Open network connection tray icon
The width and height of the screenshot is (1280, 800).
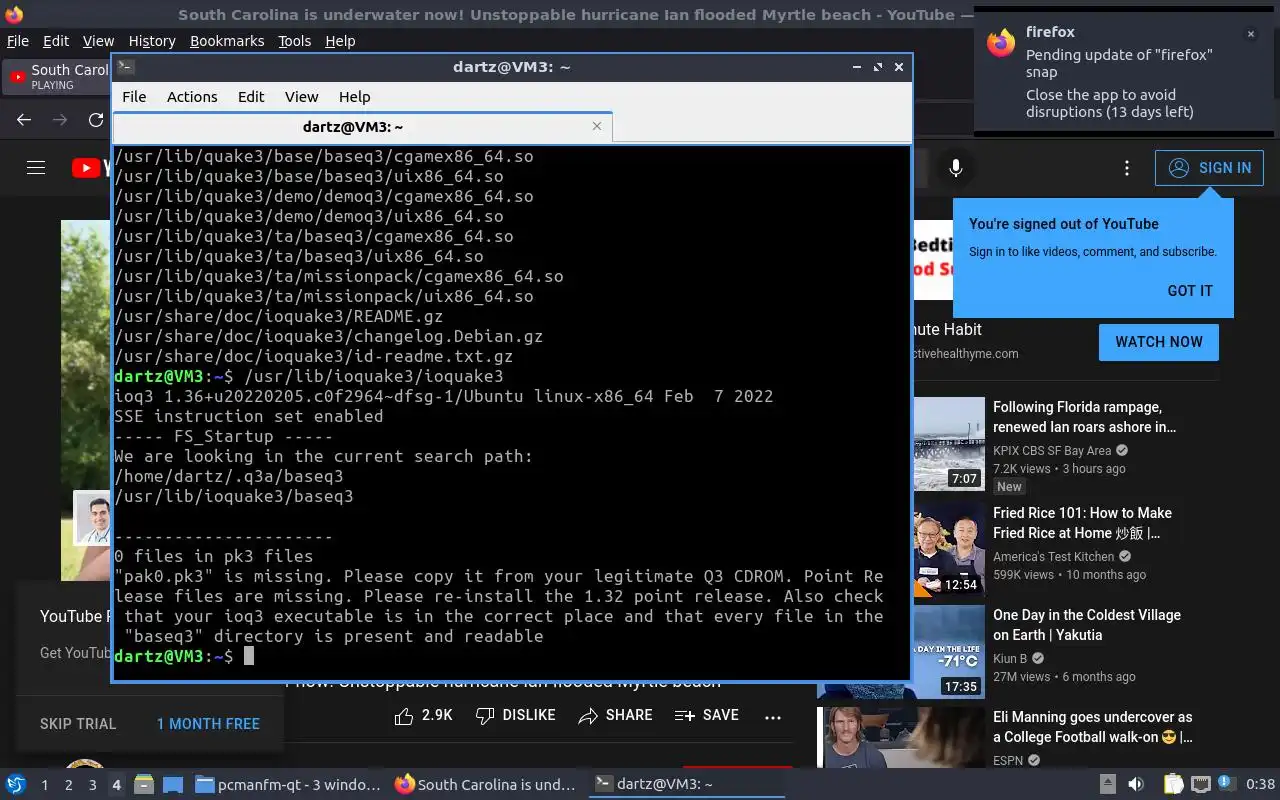(1201, 784)
